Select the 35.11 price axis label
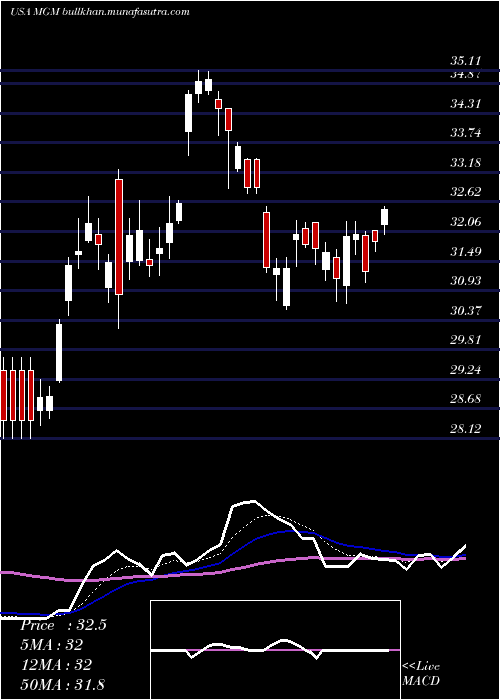Viewport: 500px width, 700px height. click(x=465, y=61)
